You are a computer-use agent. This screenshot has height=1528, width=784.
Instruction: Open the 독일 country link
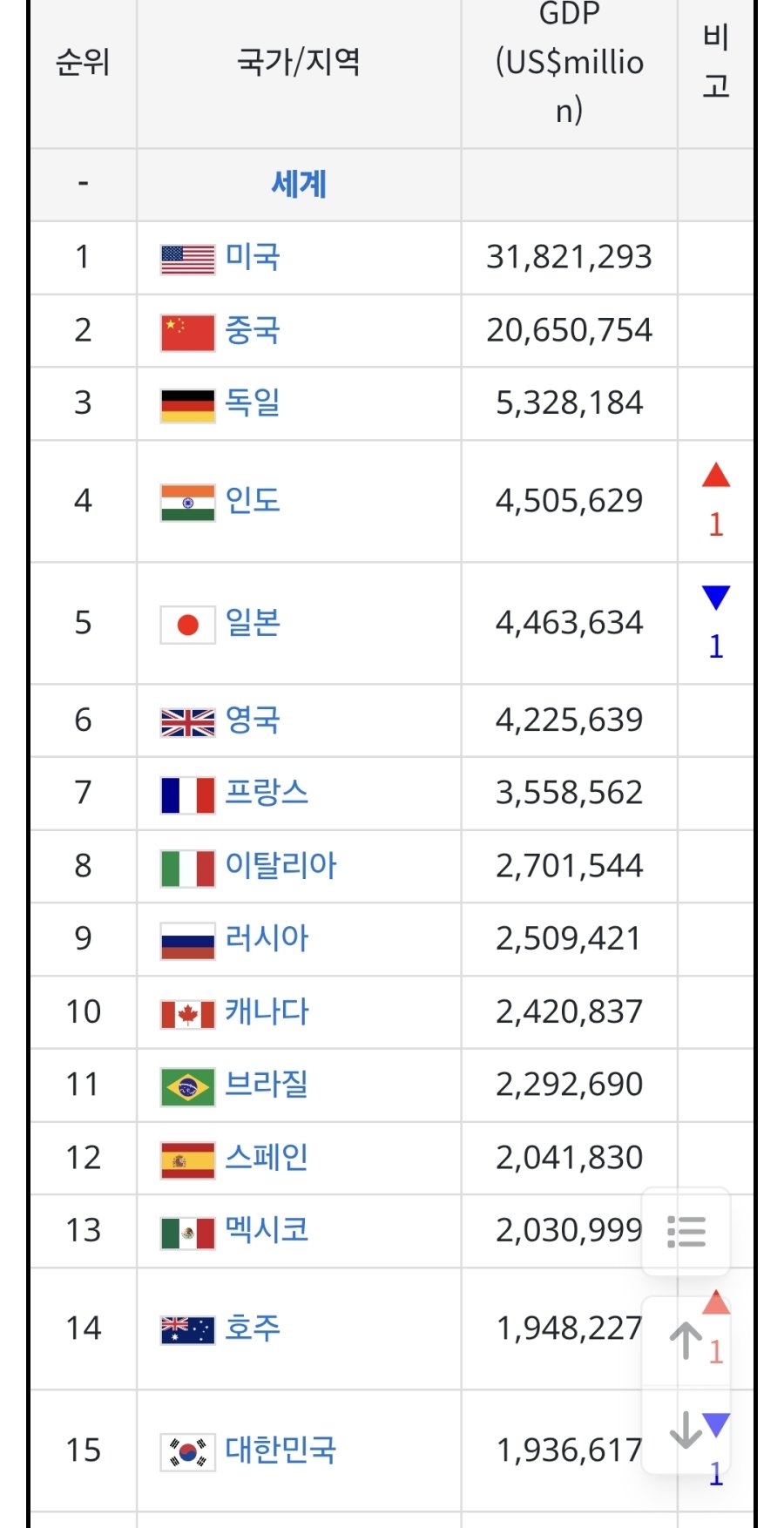tap(253, 402)
